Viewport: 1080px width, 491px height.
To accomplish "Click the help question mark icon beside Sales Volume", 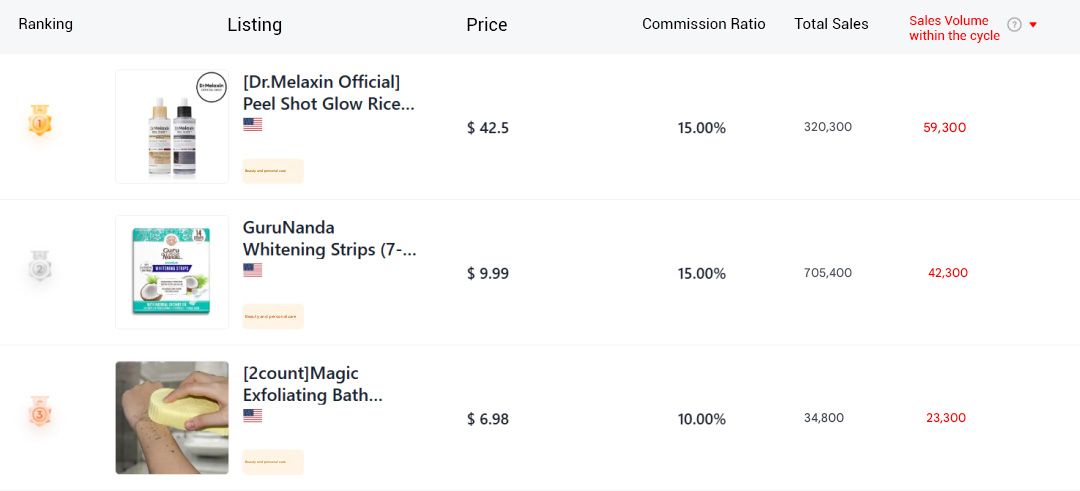I will click(x=1014, y=25).
